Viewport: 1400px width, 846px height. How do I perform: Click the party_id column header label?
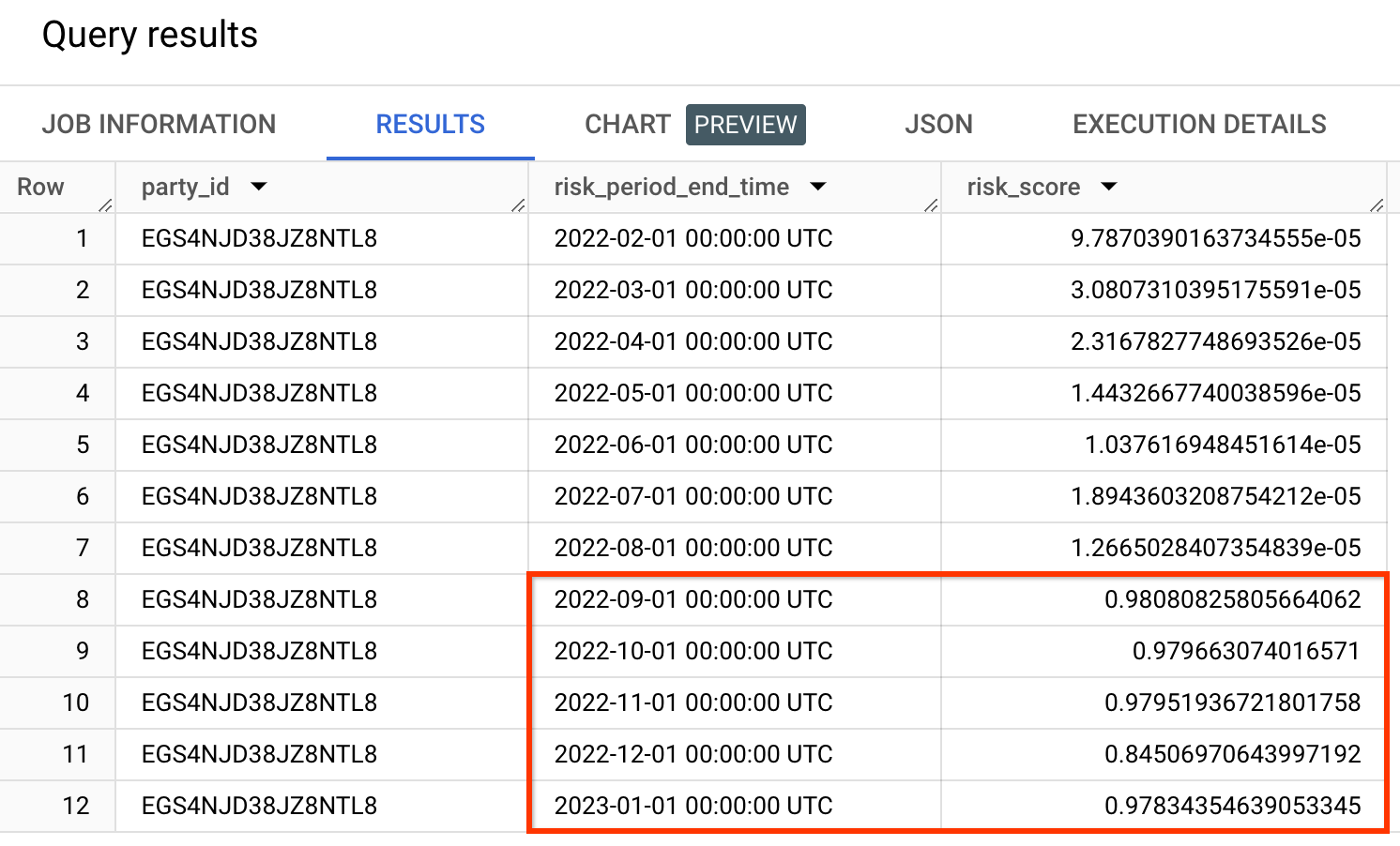(x=185, y=187)
